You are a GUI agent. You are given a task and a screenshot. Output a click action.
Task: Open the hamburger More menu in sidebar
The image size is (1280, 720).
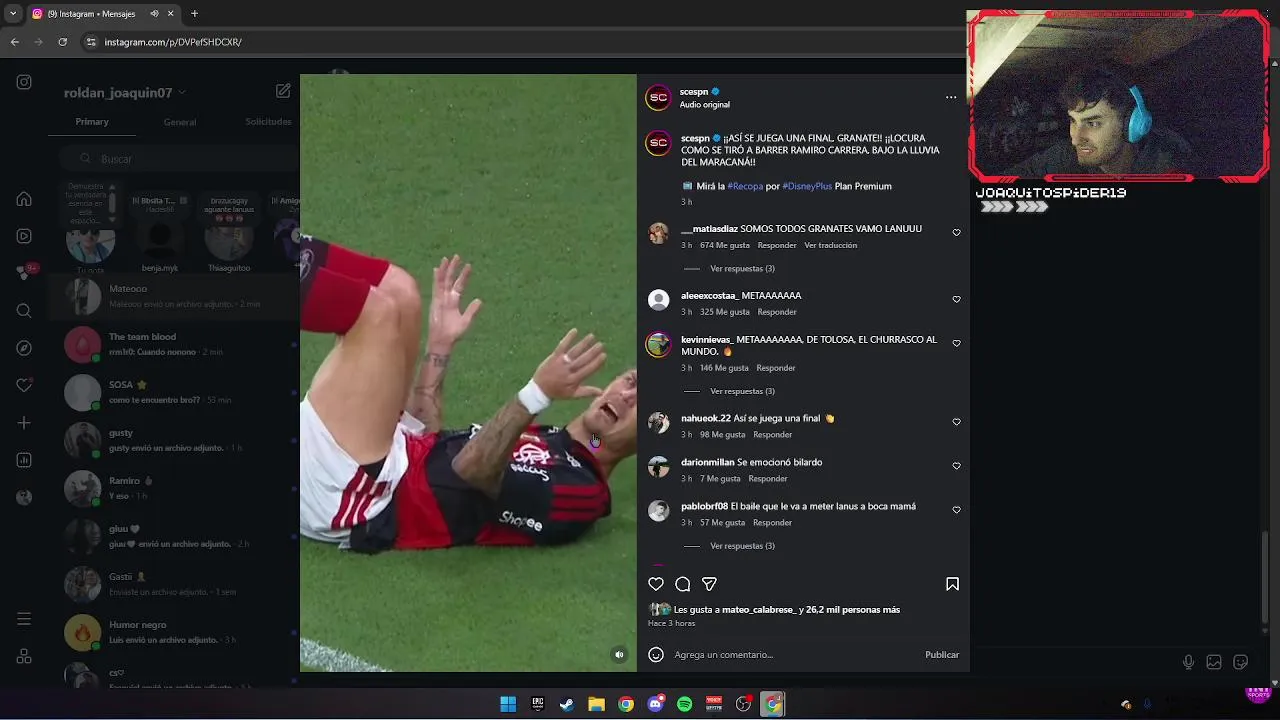[x=24, y=620]
